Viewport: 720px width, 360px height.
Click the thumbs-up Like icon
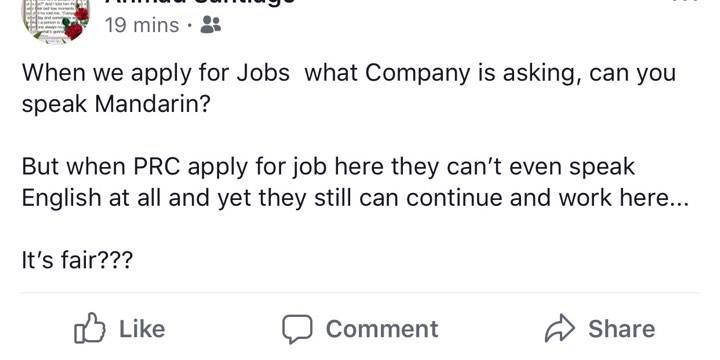click(90, 328)
